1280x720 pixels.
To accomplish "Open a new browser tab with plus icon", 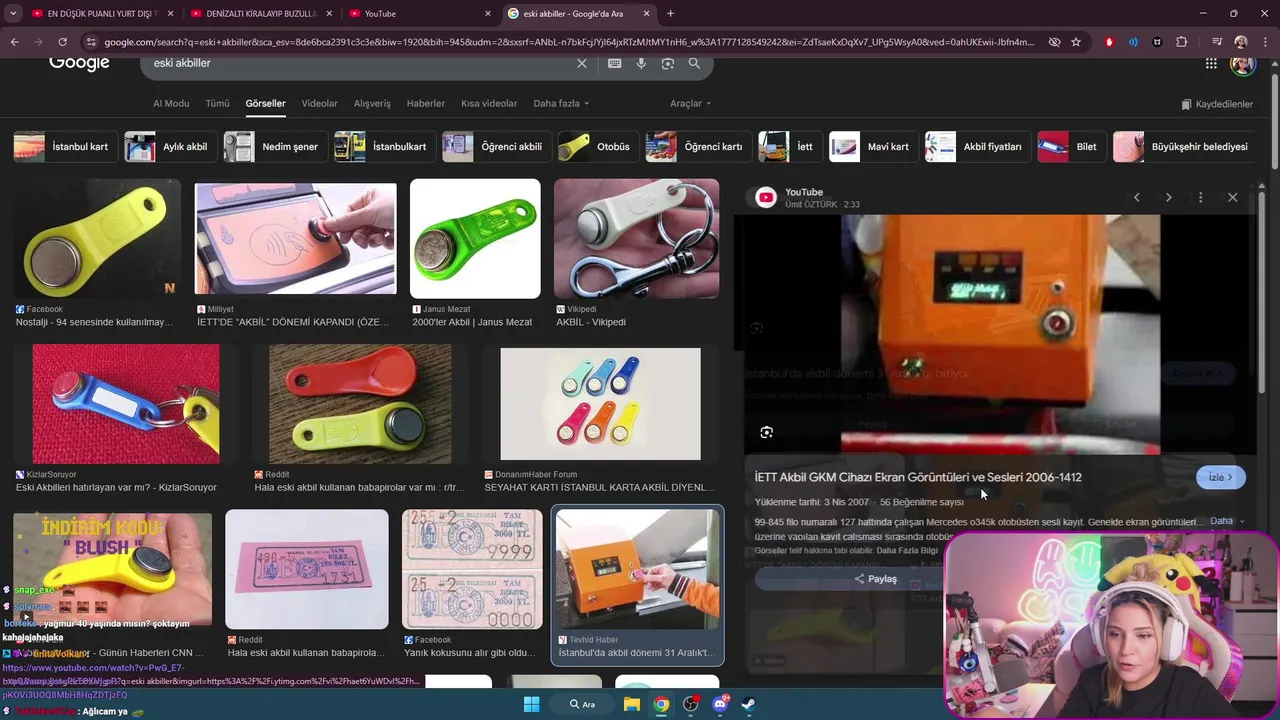I will 670,13.
